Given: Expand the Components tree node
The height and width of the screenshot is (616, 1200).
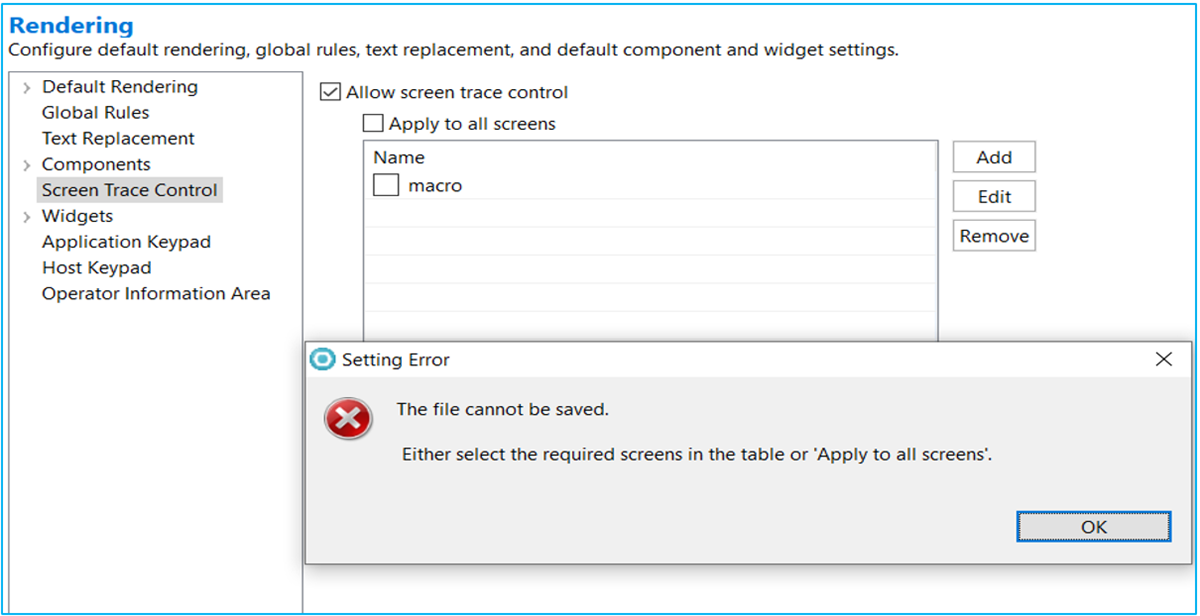Looking at the screenshot, I should [27, 165].
